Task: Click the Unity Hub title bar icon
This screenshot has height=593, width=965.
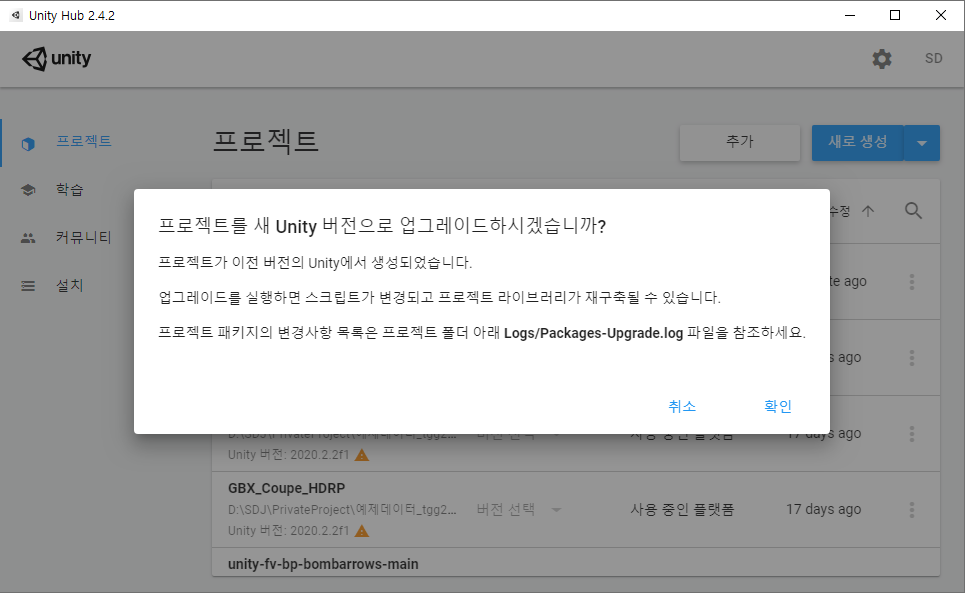Action: coord(16,15)
